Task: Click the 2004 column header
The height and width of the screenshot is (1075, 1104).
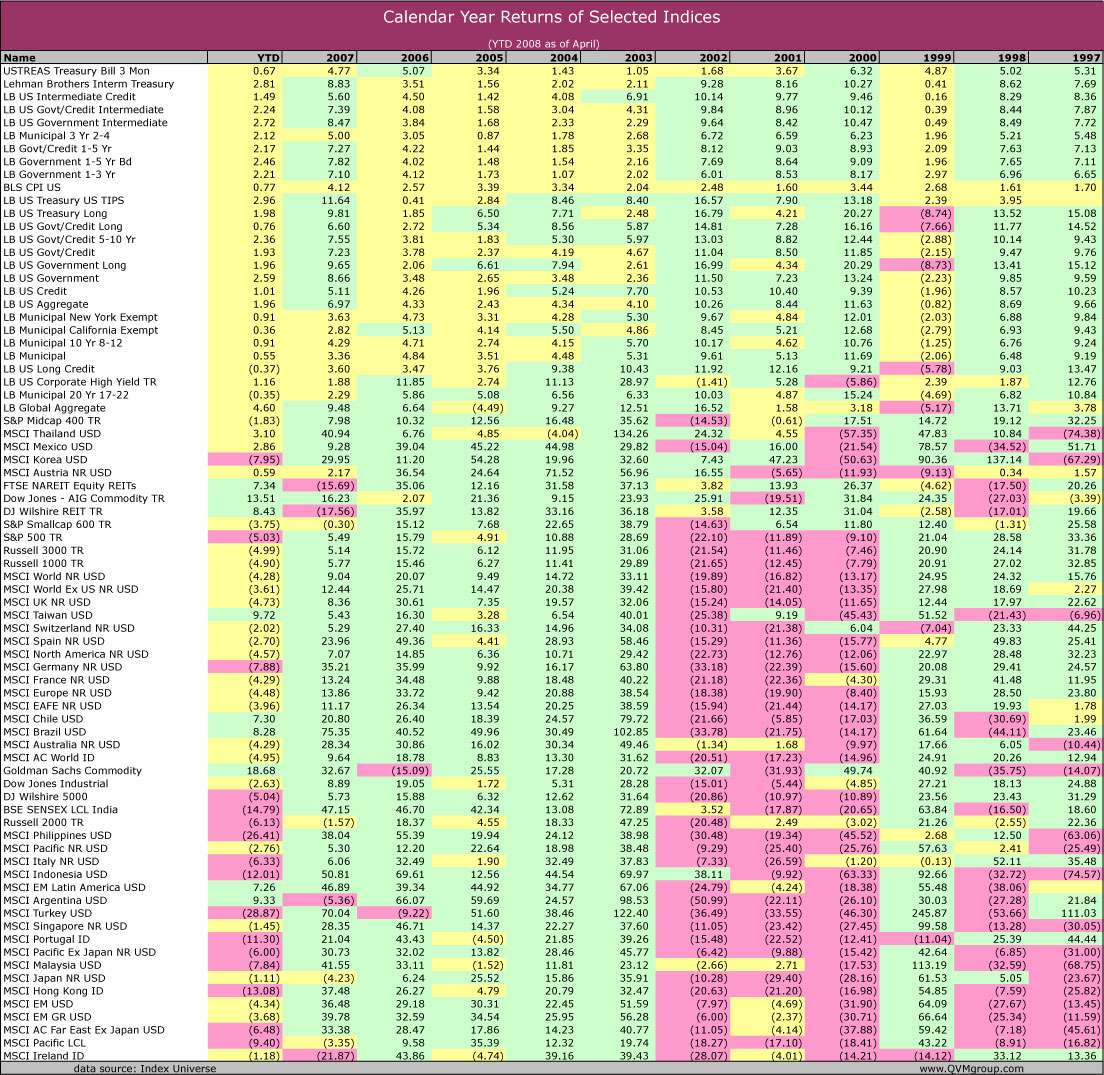Action: [x=543, y=58]
